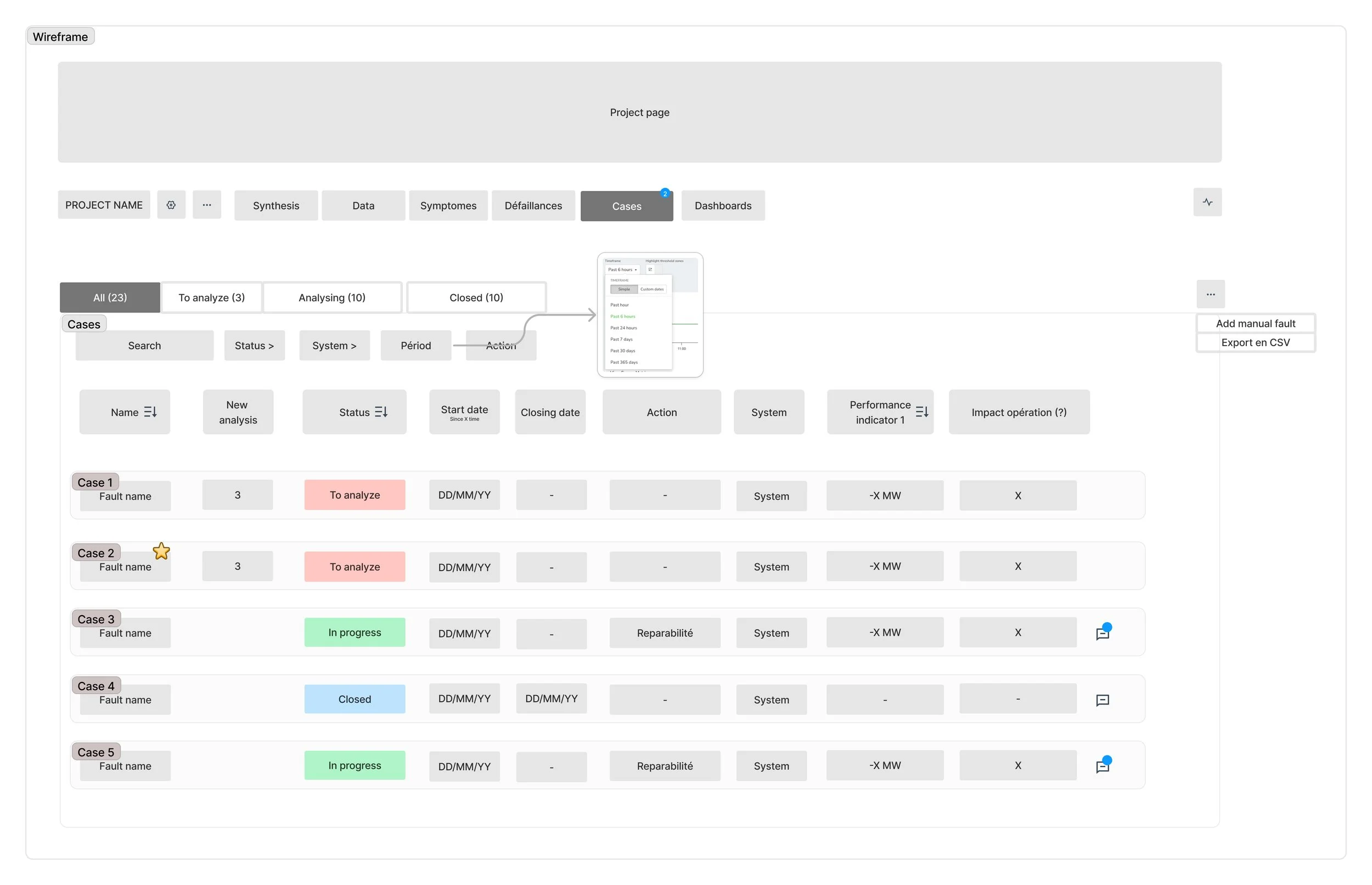This screenshot has width=1372, height=885.
Task: Click the star icon on Case 2
Action: 161,552
